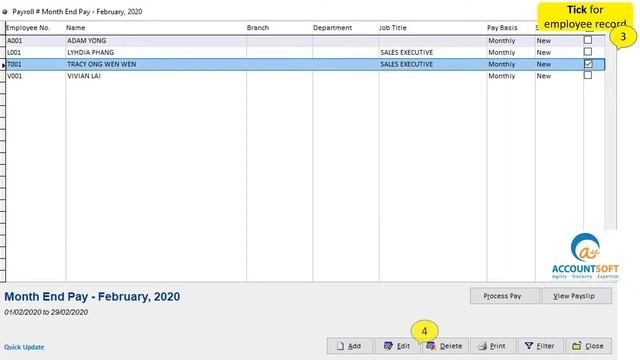The image size is (640, 360).
Task: Select employee number V001
Action: (14, 76)
